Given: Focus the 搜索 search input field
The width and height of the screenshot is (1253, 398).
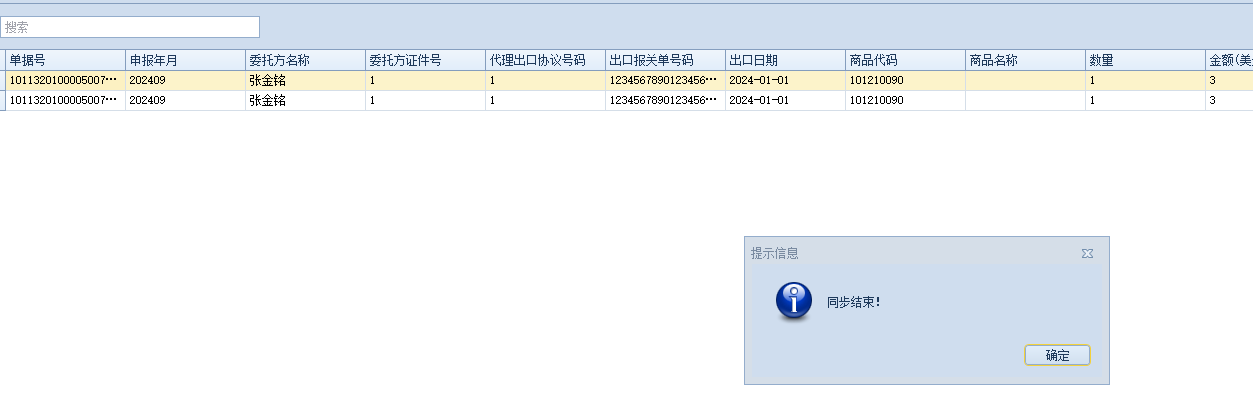Looking at the screenshot, I should pos(130,27).
